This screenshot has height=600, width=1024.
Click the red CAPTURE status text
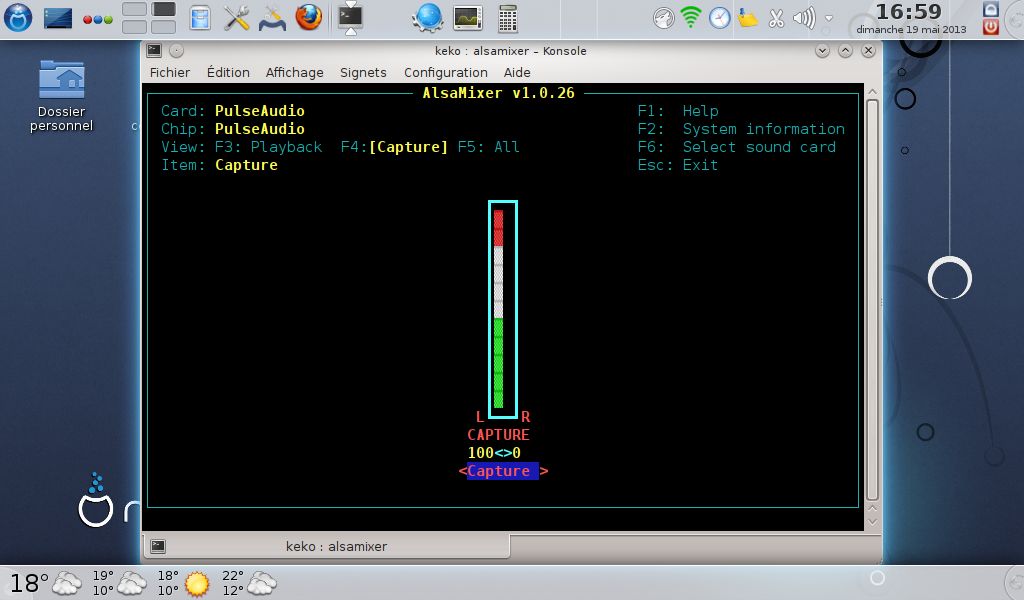coord(498,435)
